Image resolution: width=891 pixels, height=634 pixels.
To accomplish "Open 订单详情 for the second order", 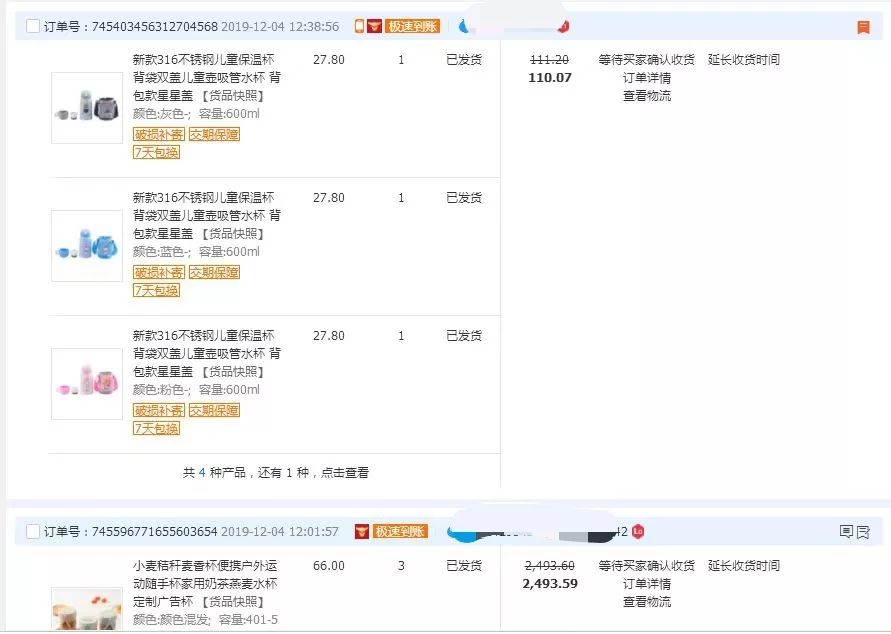I will [x=647, y=584].
